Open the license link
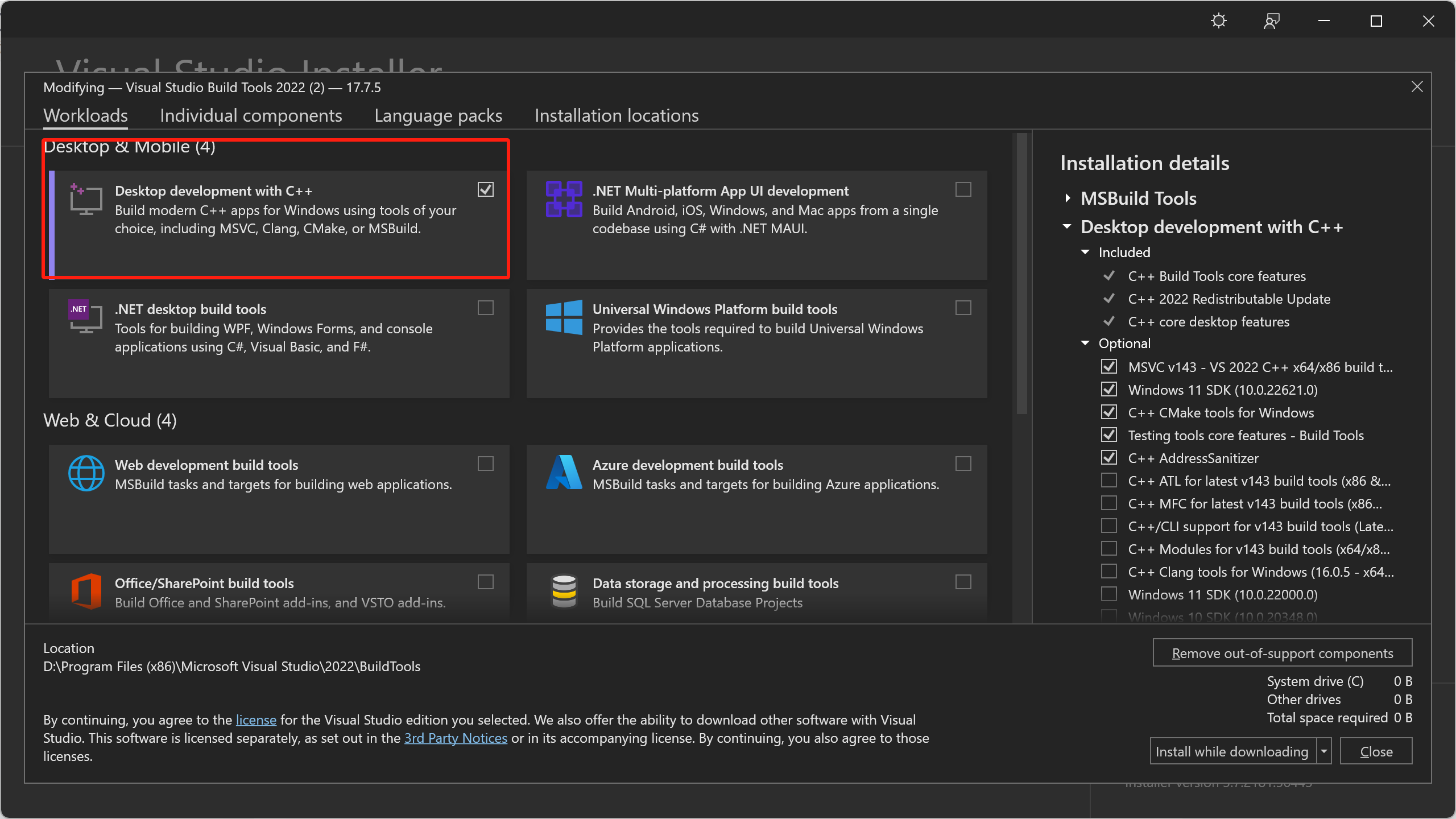 [x=256, y=719]
